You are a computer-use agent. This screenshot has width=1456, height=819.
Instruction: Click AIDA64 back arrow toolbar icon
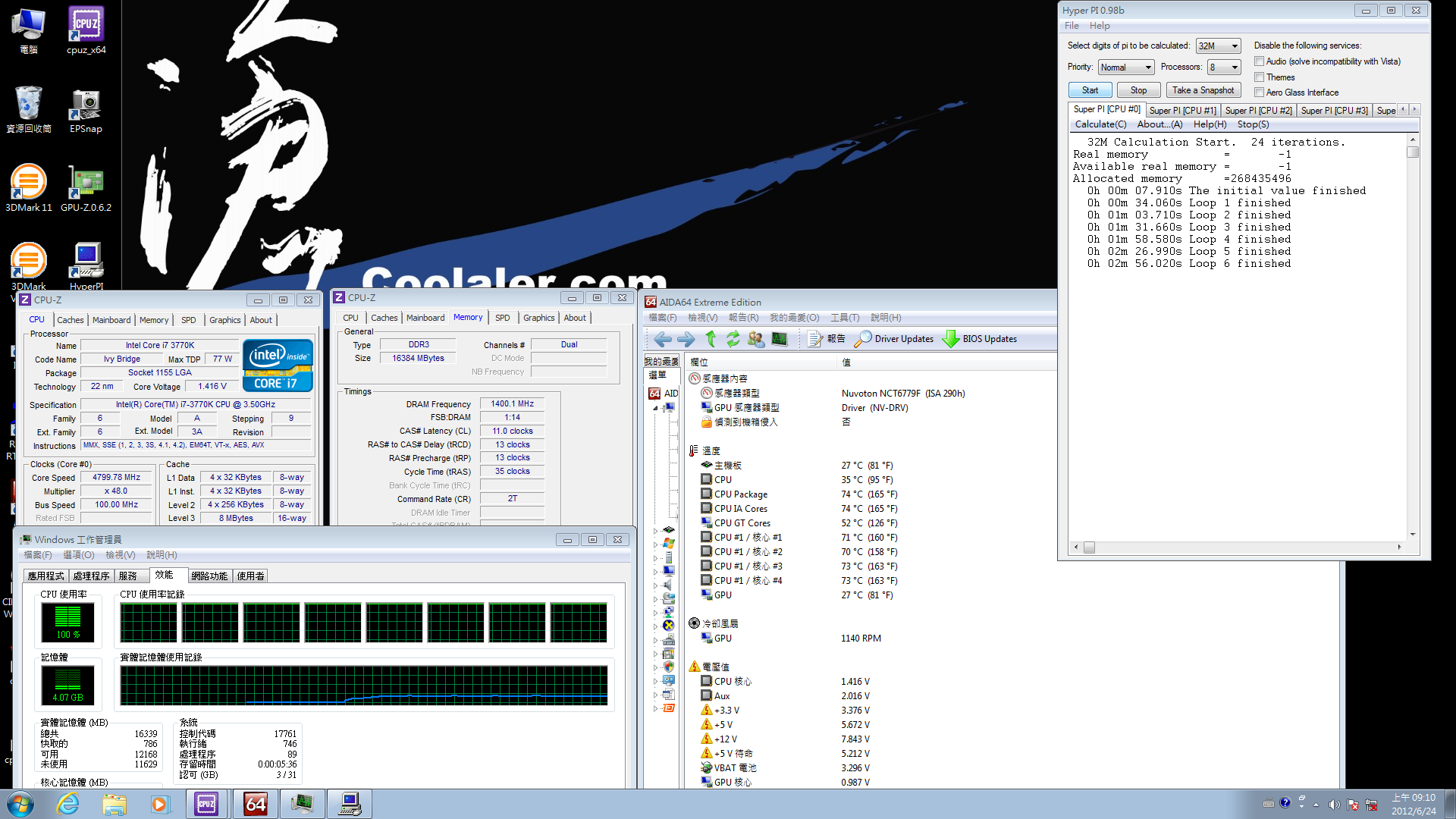click(662, 339)
